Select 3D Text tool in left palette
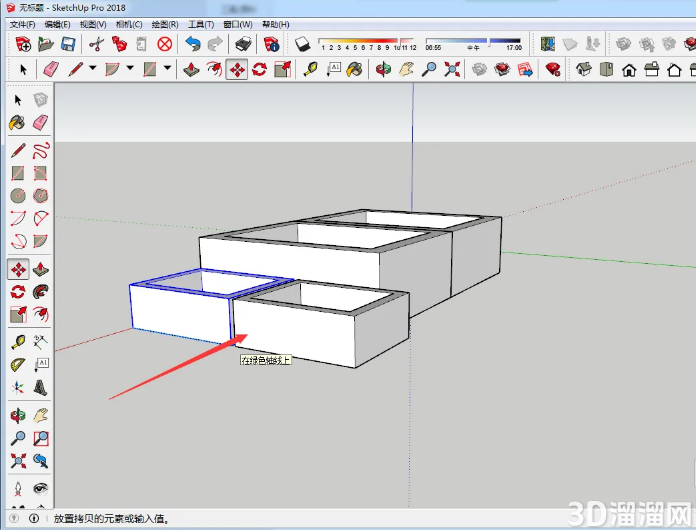Screen dimensions: 696x530 pos(40,388)
